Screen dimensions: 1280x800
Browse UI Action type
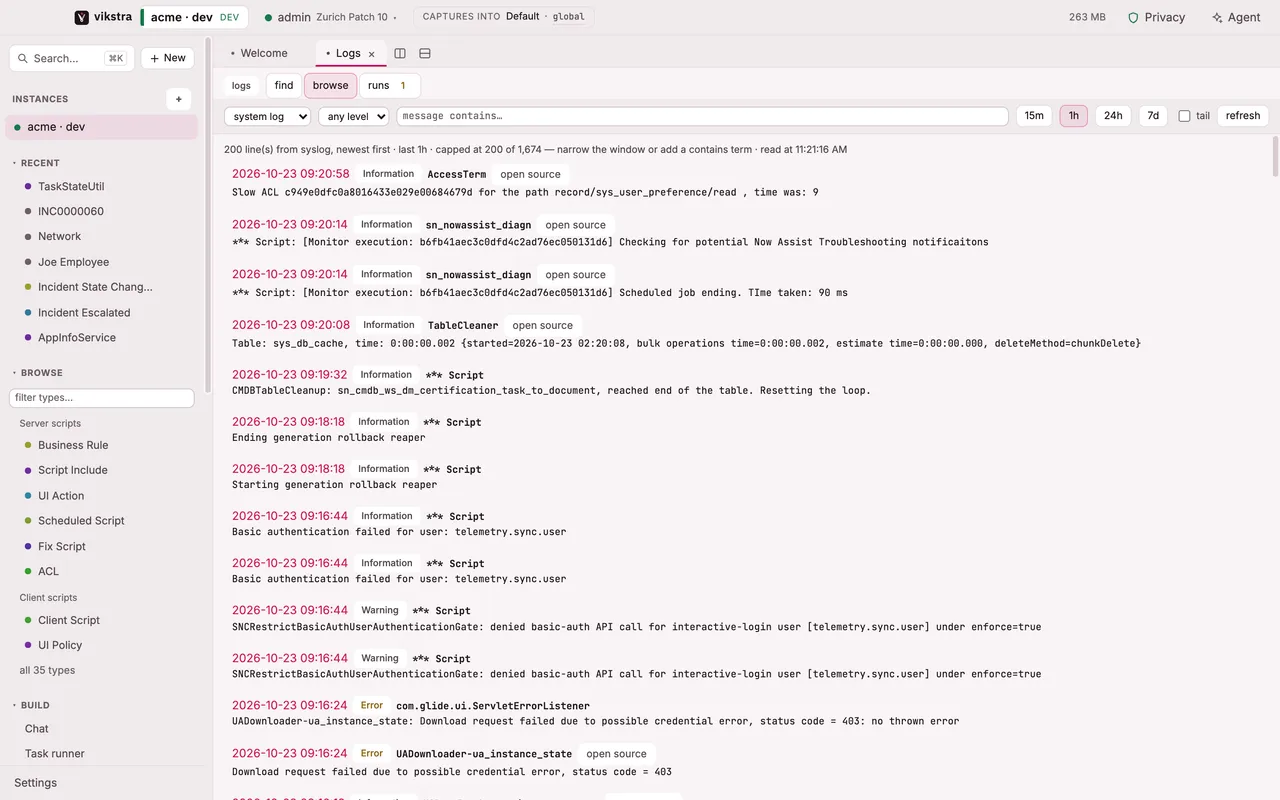point(61,496)
